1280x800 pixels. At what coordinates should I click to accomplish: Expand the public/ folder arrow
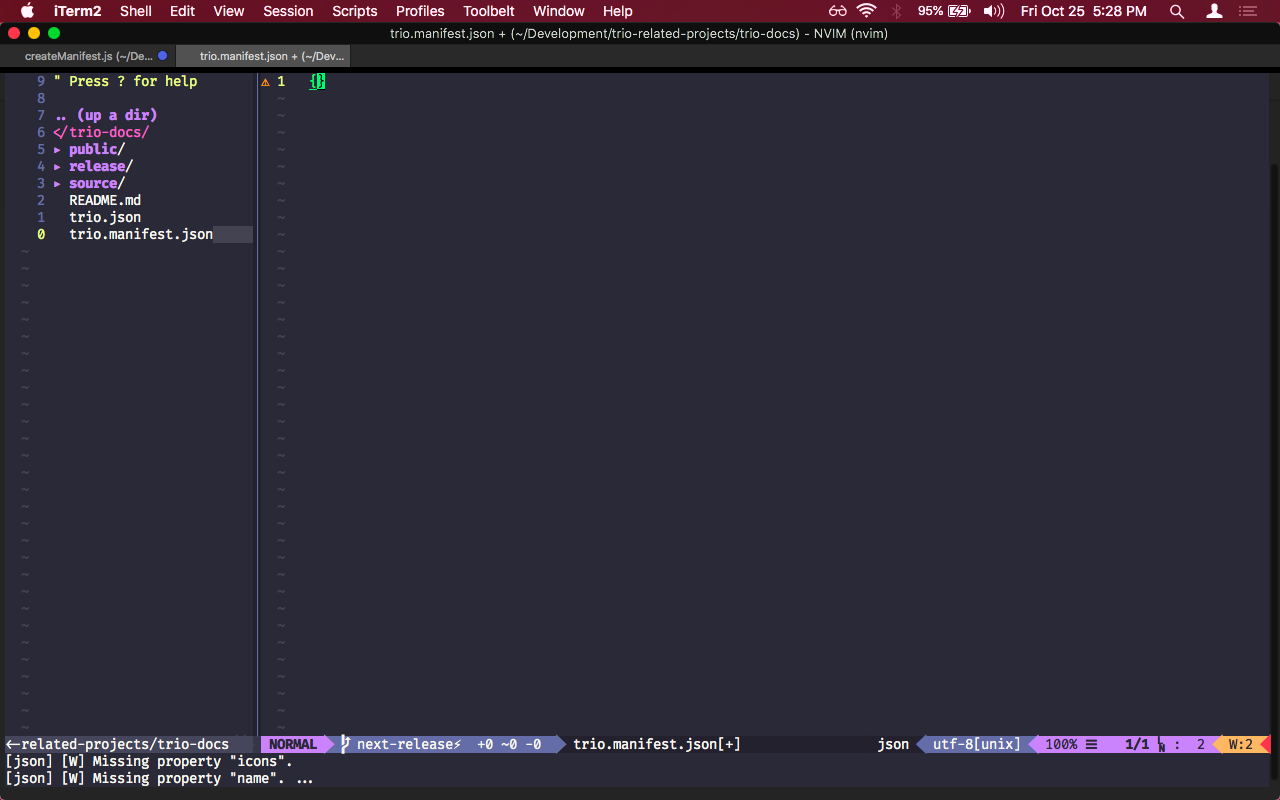coord(57,149)
